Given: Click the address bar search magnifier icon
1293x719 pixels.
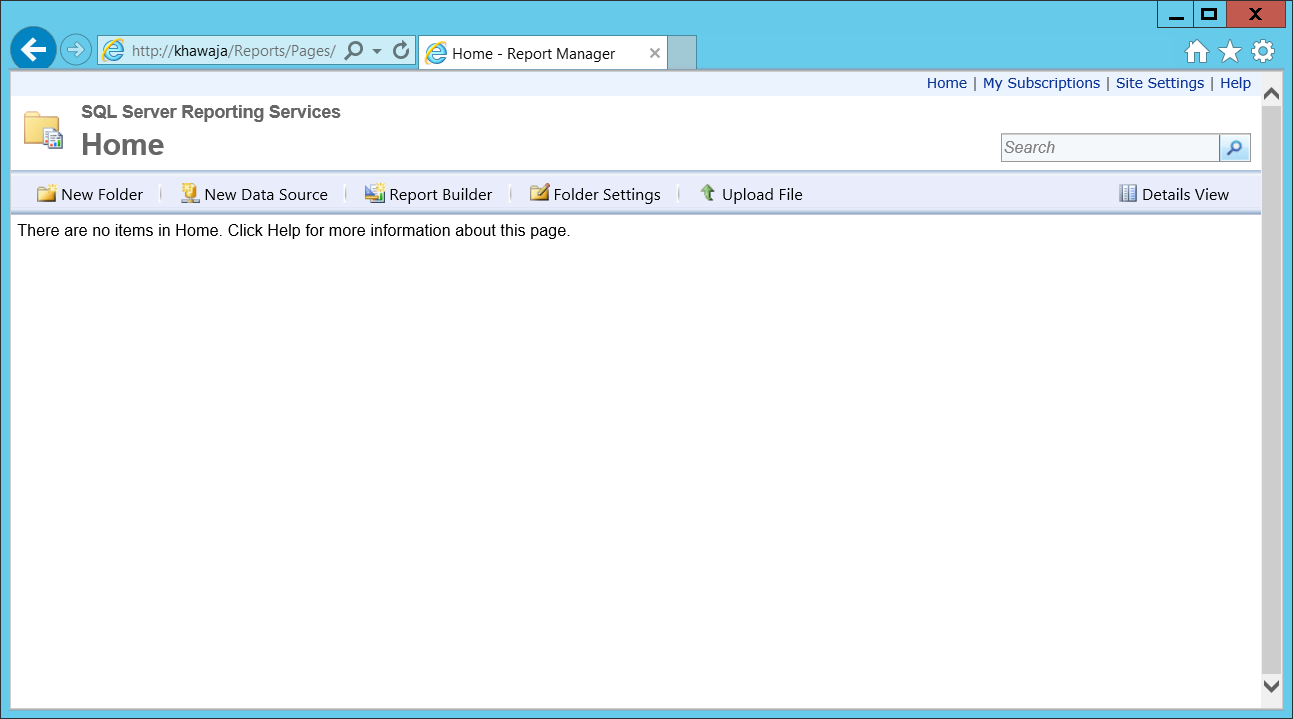Looking at the screenshot, I should coord(353,51).
